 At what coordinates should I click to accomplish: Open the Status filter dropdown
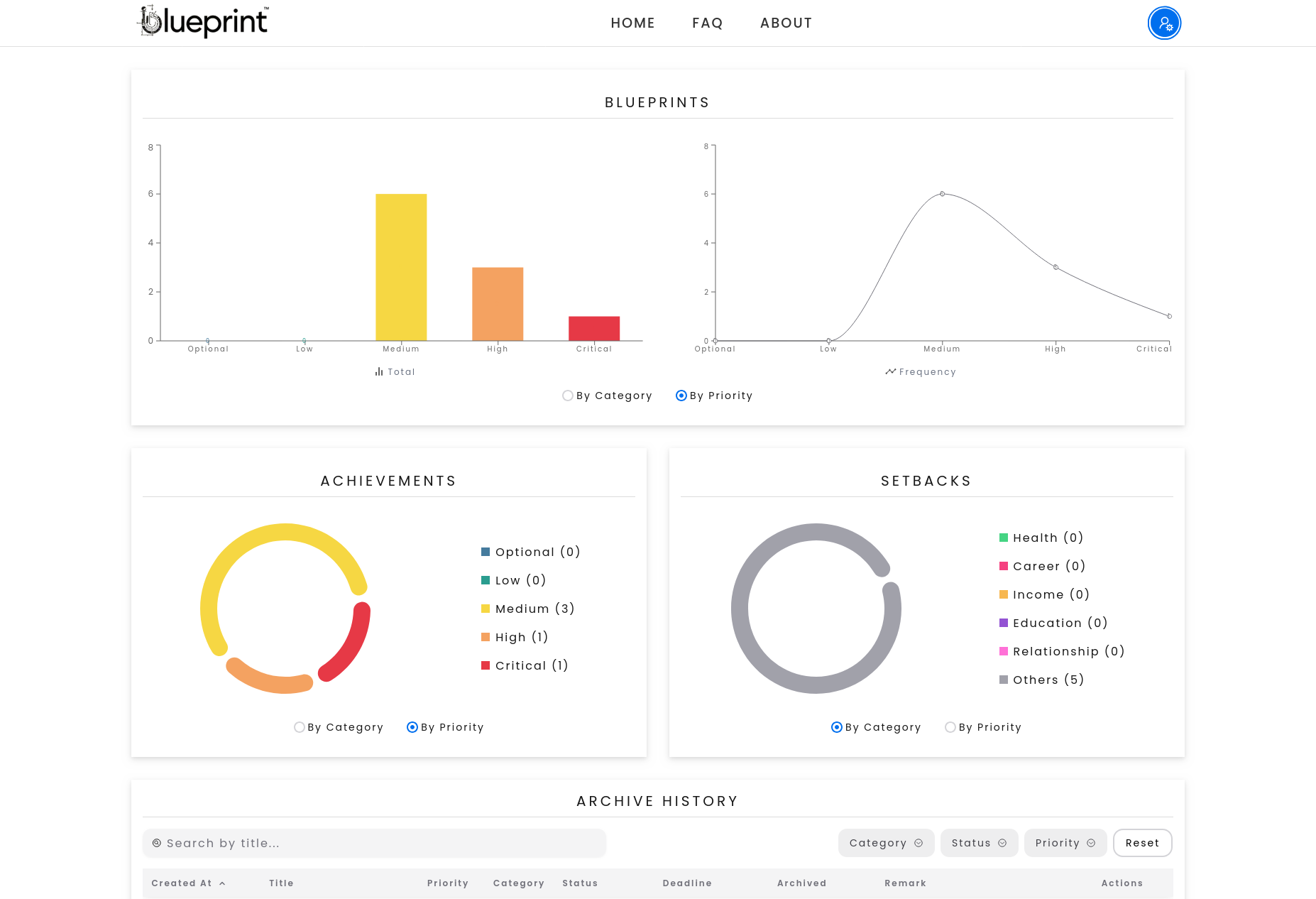tap(979, 843)
